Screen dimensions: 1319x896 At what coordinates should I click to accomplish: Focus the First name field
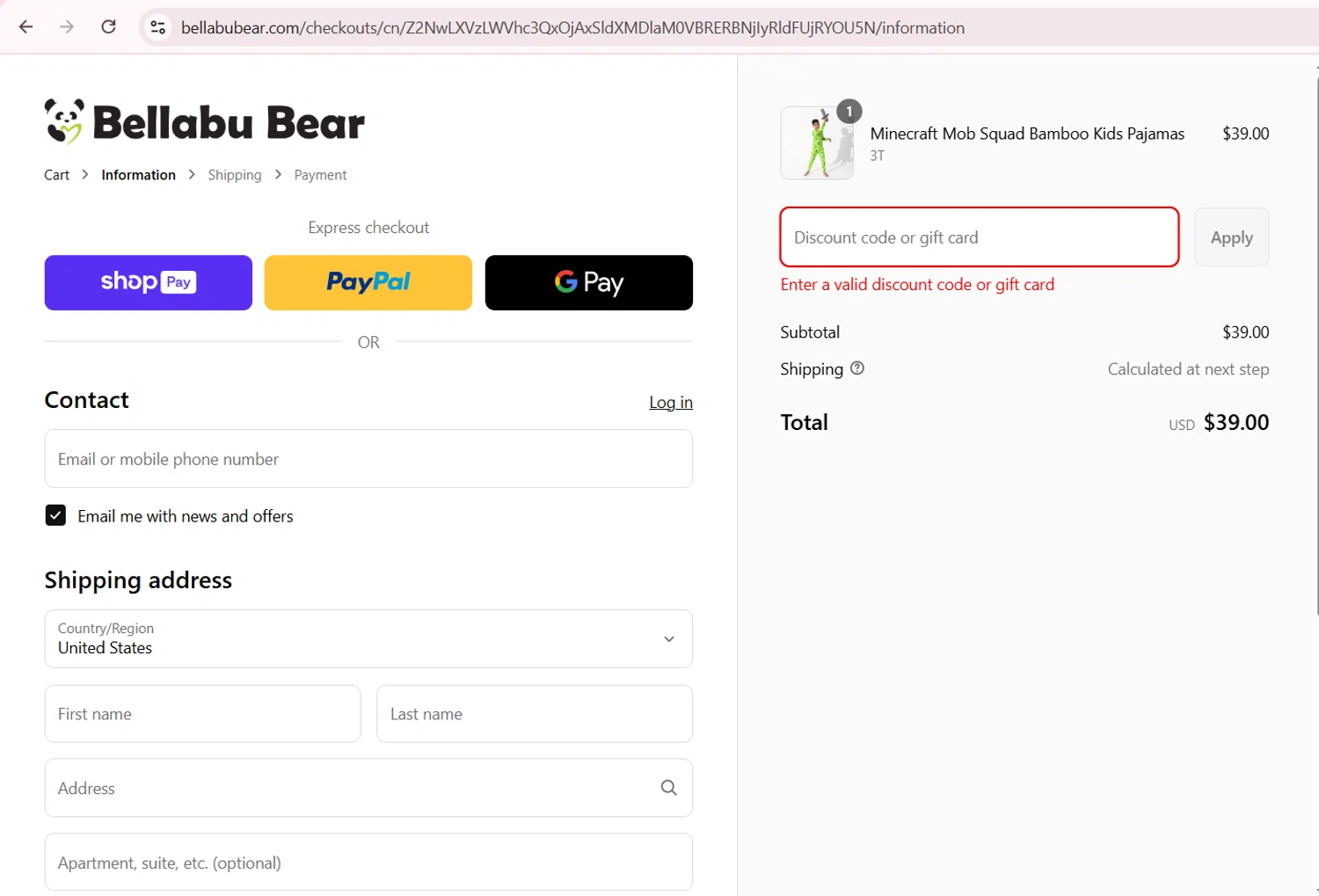coord(202,714)
